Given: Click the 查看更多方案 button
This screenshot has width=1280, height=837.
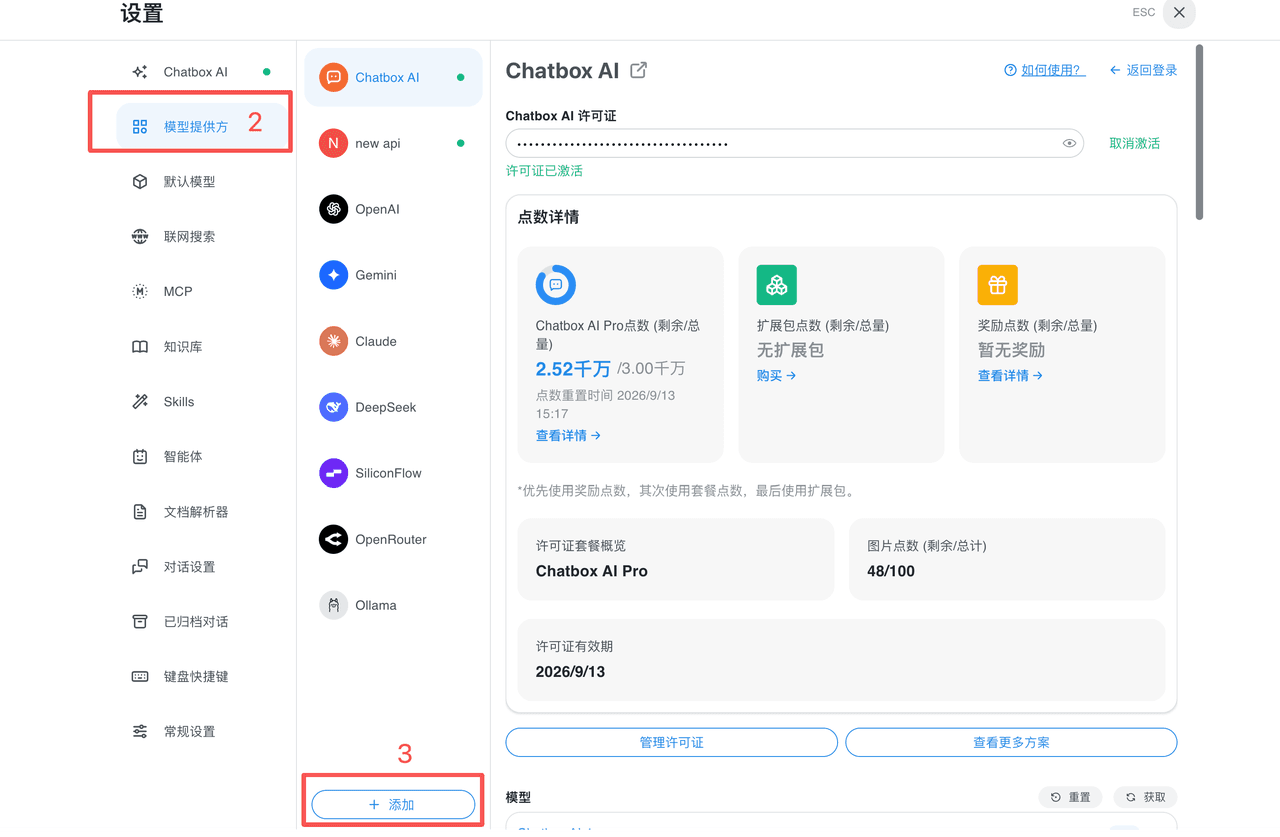Looking at the screenshot, I should pos(1011,743).
